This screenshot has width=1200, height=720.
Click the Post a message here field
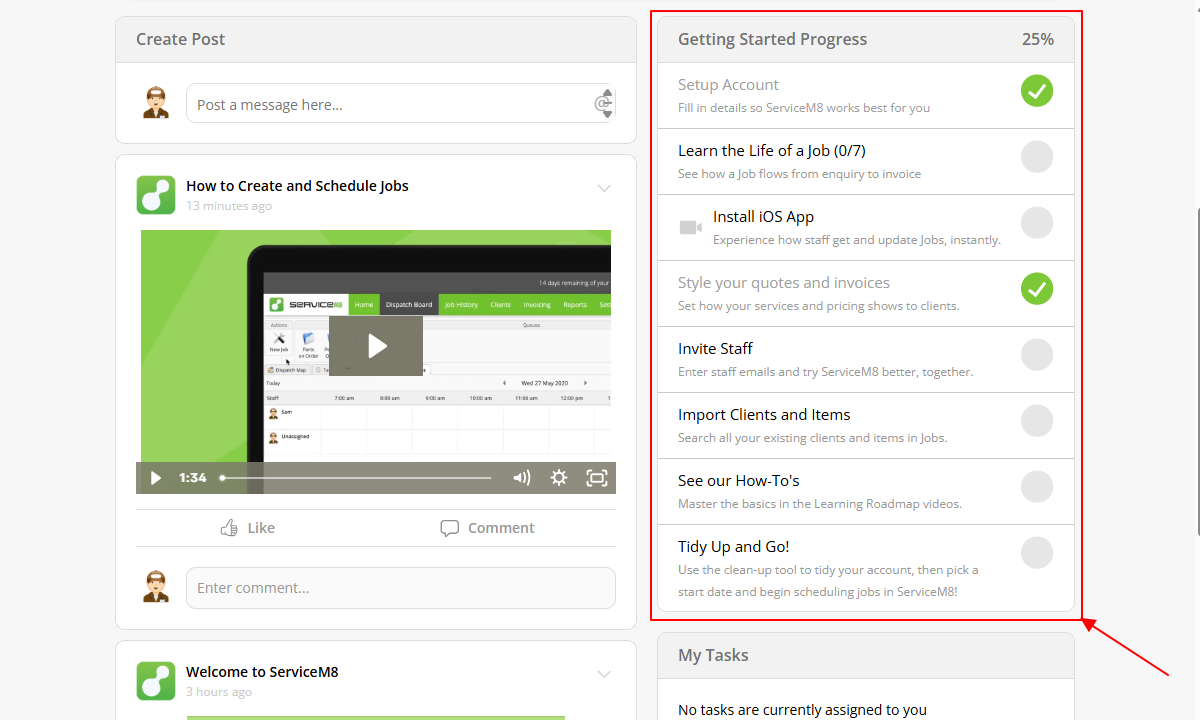[400, 103]
